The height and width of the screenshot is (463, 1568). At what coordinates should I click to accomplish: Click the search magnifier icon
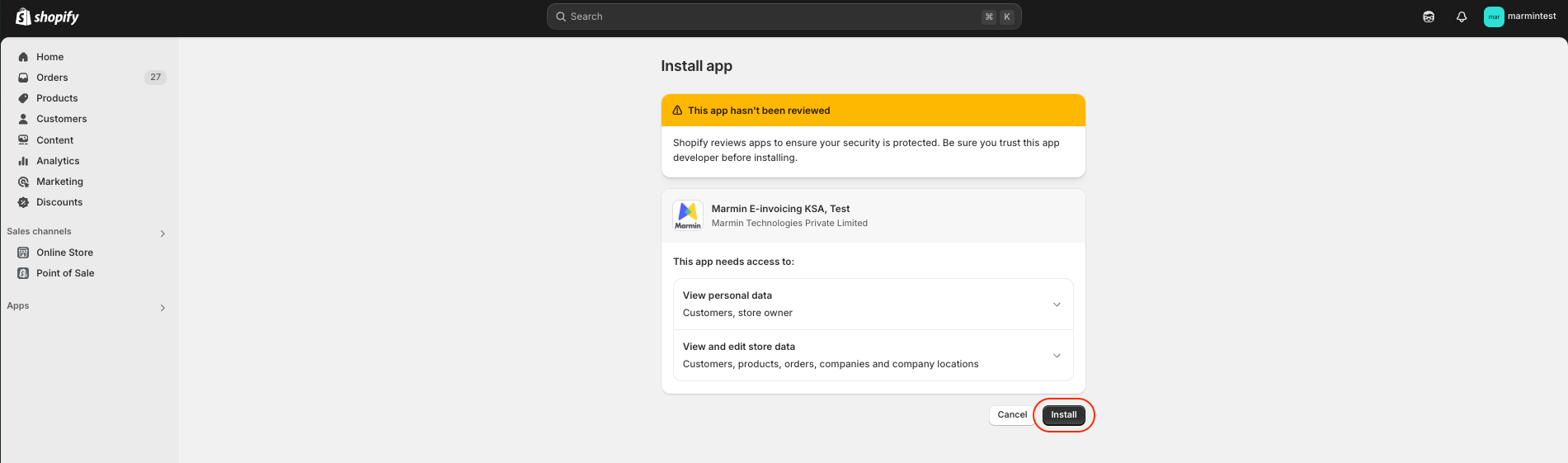[561, 17]
